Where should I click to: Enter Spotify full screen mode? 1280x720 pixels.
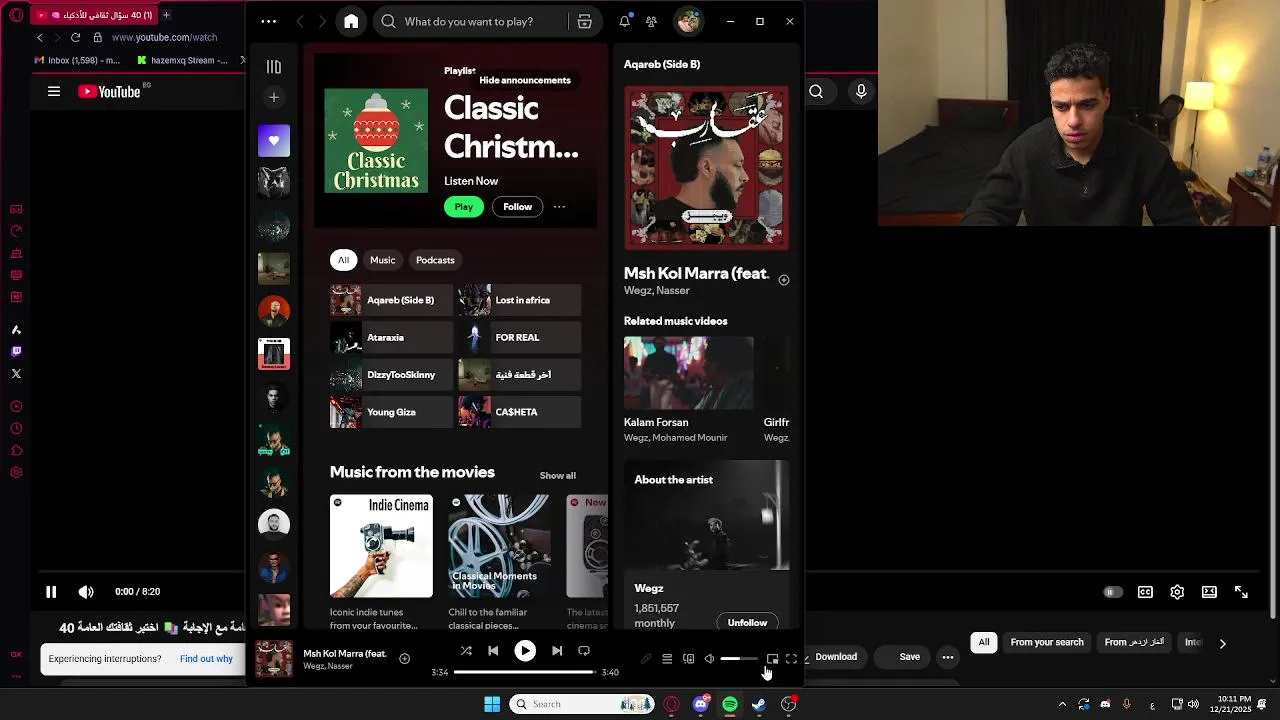(791, 659)
